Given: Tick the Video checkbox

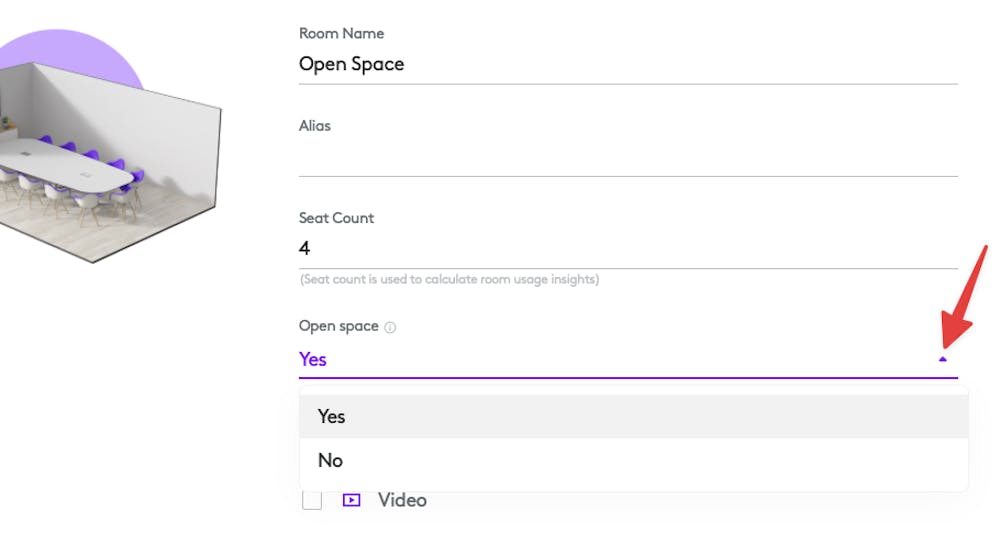Looking at the screenshot, I should pyautogui.click(x=312, y=500).
